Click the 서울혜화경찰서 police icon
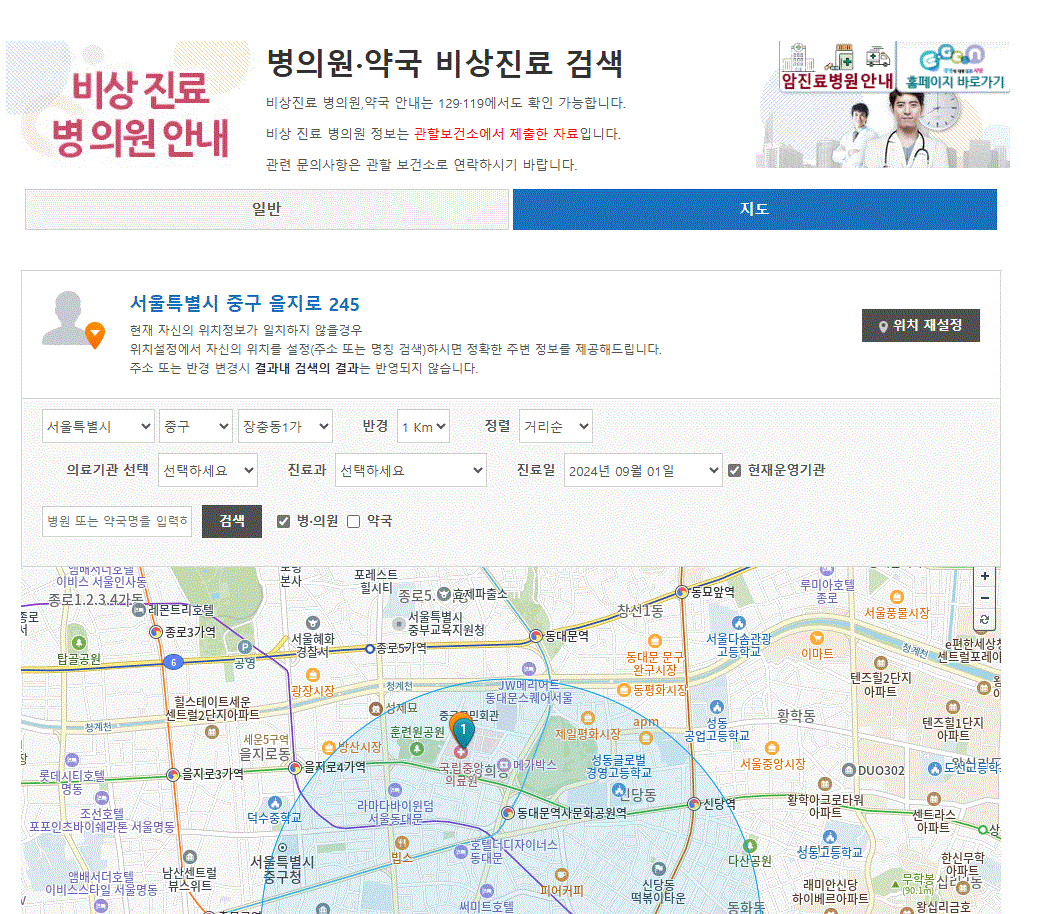The image size is (1056, 914). pos(312,623)
